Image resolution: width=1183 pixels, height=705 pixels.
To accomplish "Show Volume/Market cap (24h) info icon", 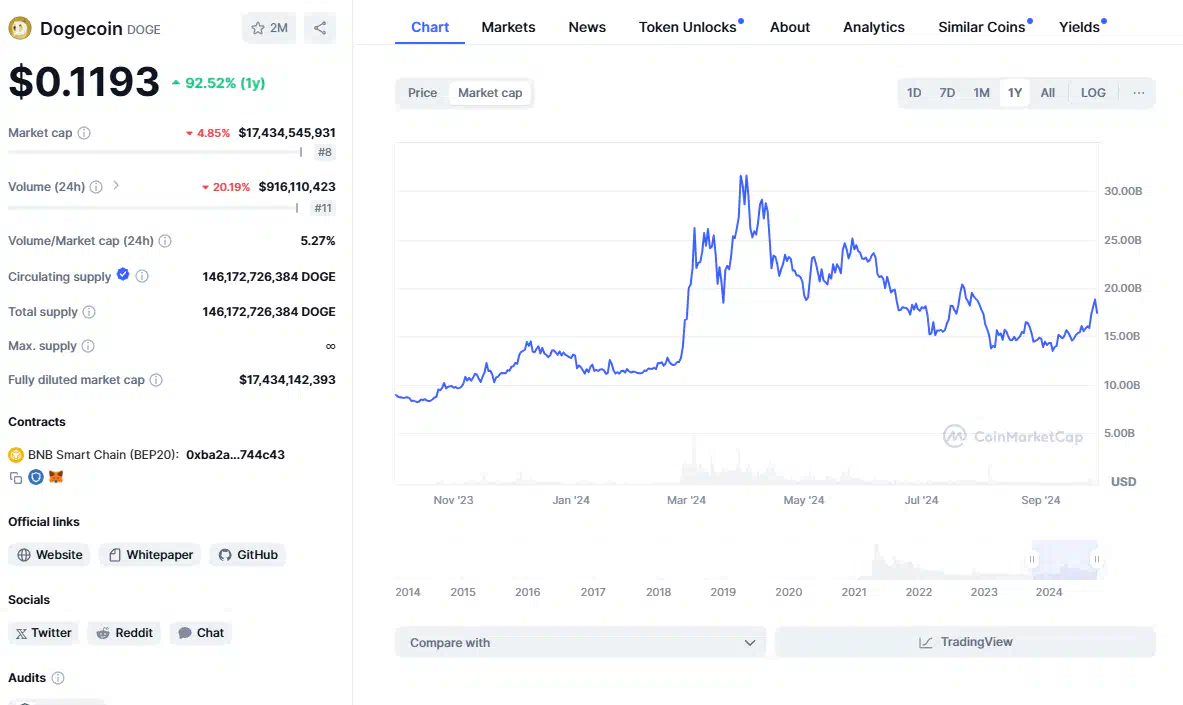I will [x=164, y=241].
